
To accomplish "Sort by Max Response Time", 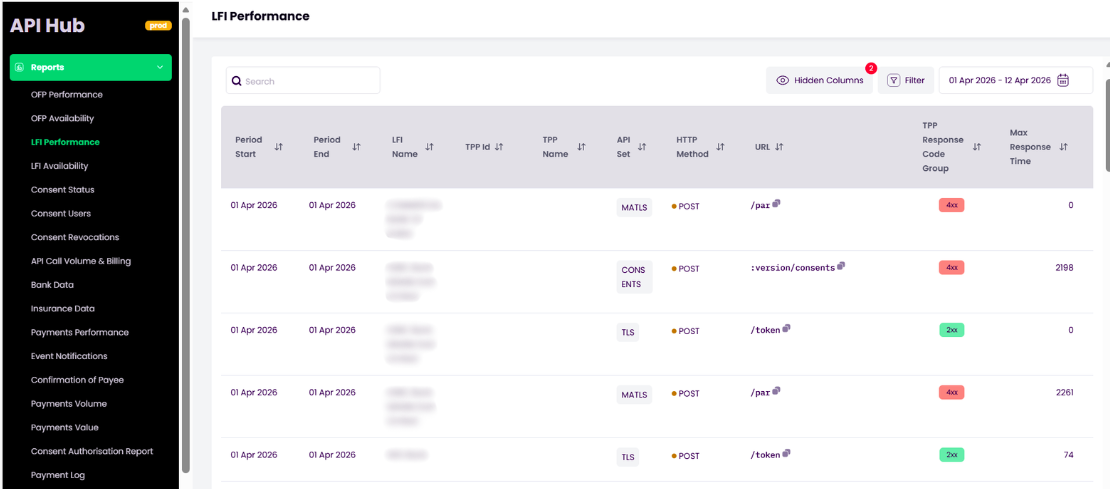I will [1063, 147].
